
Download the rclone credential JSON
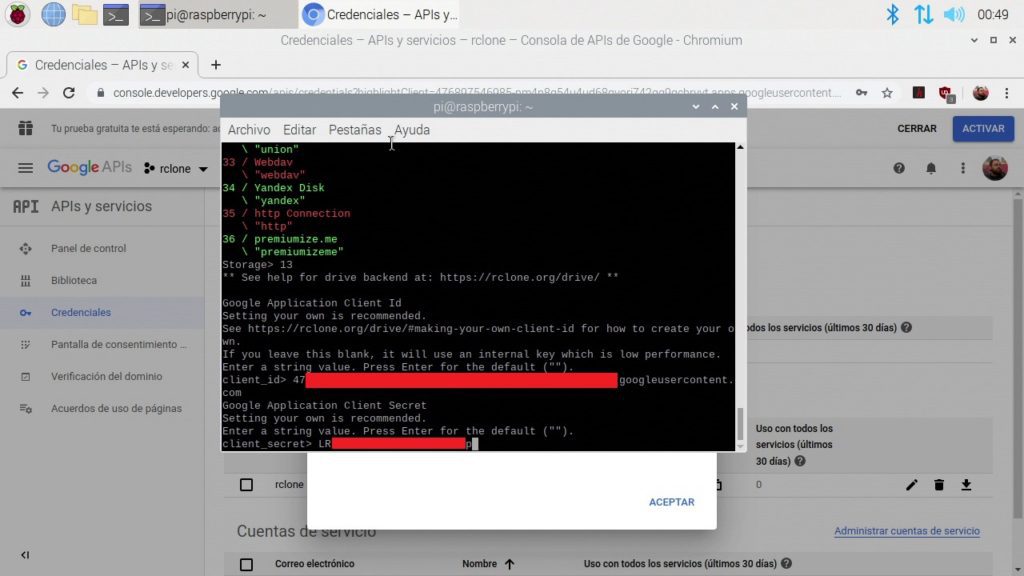[966, 485]
